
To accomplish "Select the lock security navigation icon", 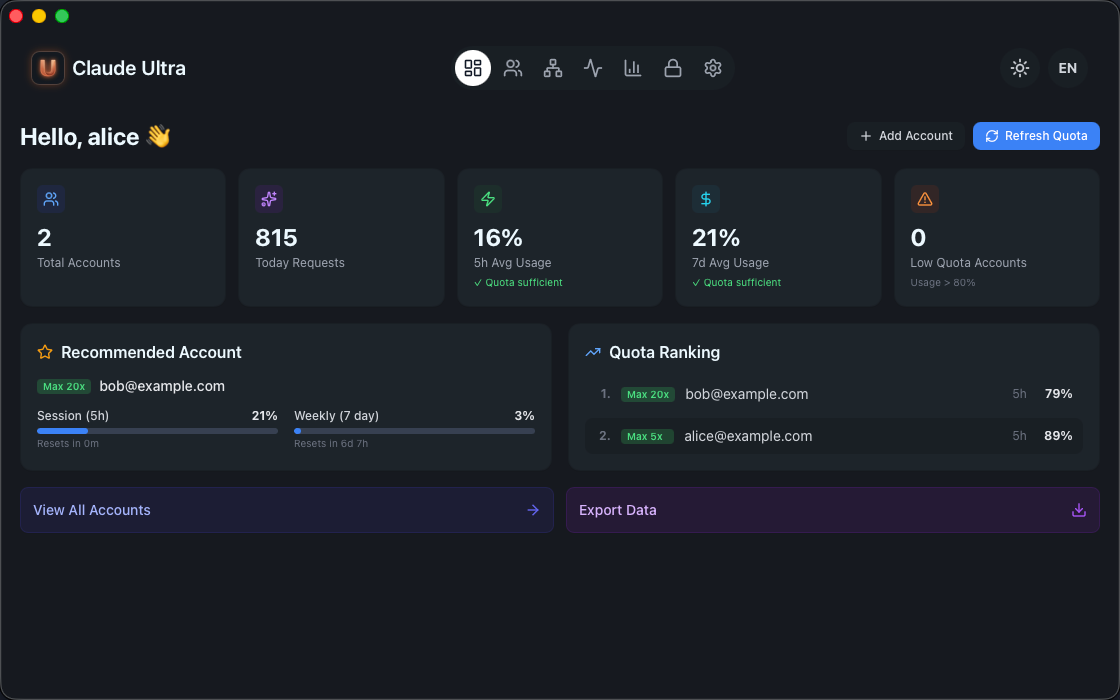I will point(673,68).
